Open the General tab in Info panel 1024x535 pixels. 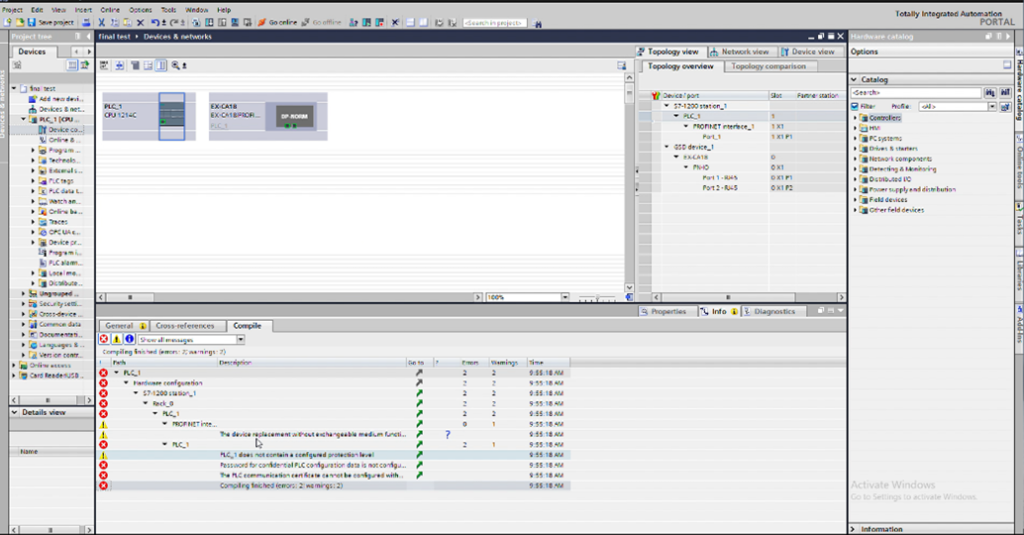(123, 325)
